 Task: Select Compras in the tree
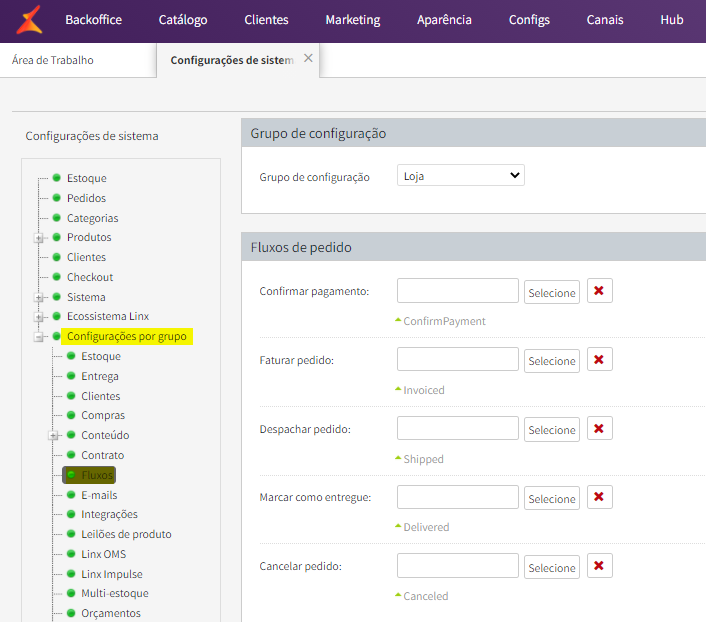point(103,415)
